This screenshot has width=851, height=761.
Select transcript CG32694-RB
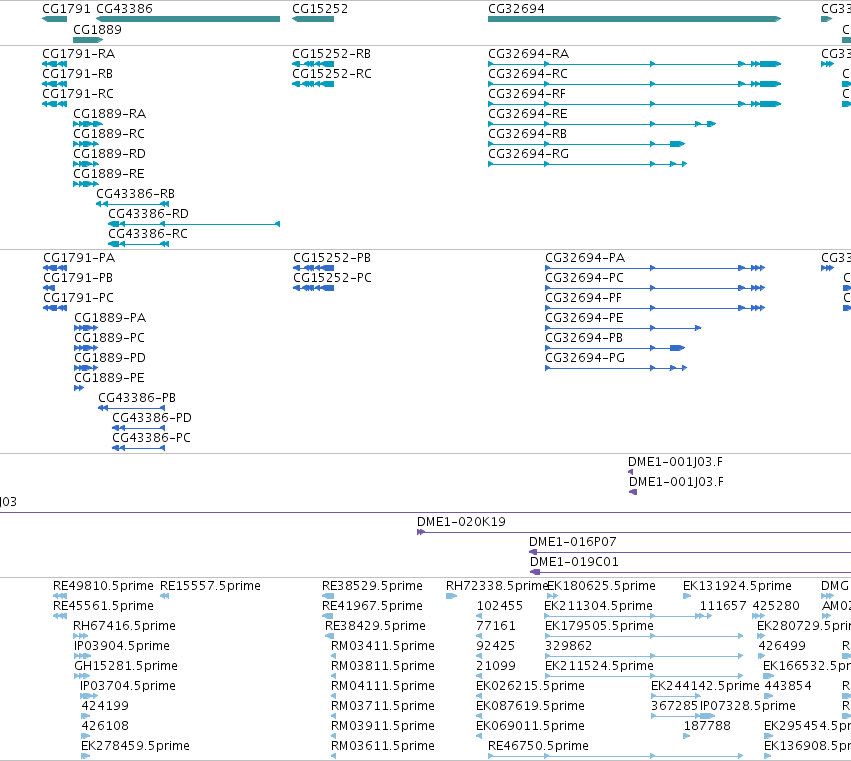(x=528, y=134)
